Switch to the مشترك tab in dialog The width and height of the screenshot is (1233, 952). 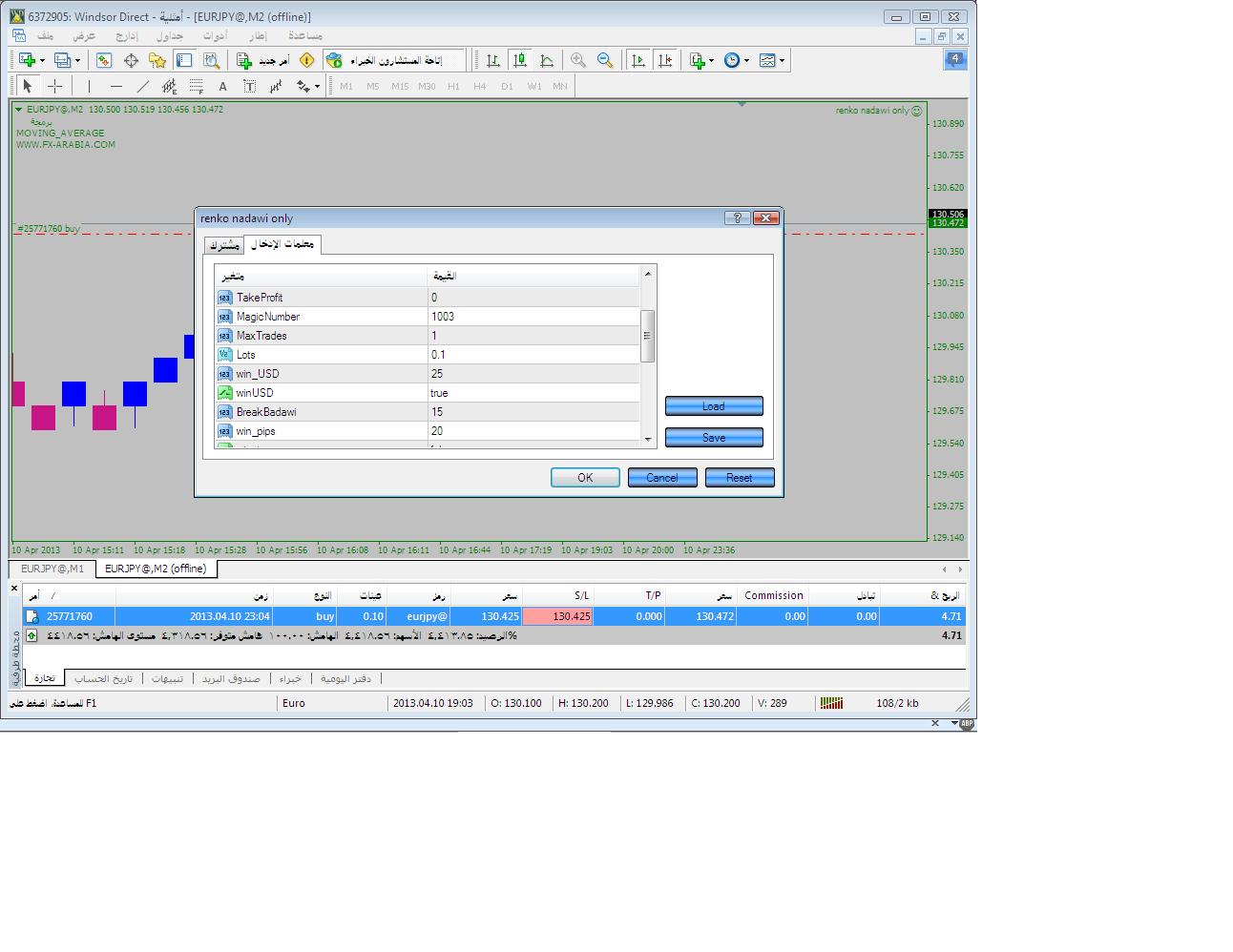coord(224,245)
